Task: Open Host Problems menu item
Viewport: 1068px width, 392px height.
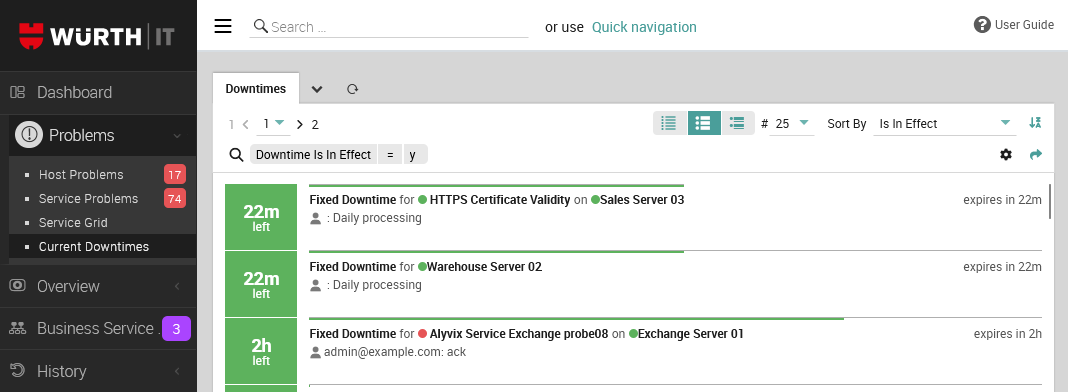Action: (x=81, y=175)
